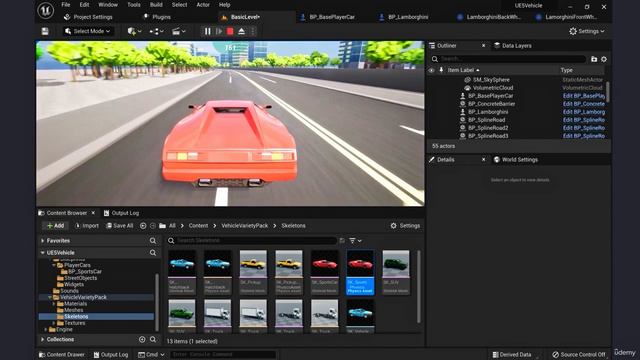Click the Outliner search field

click(508, 59)
